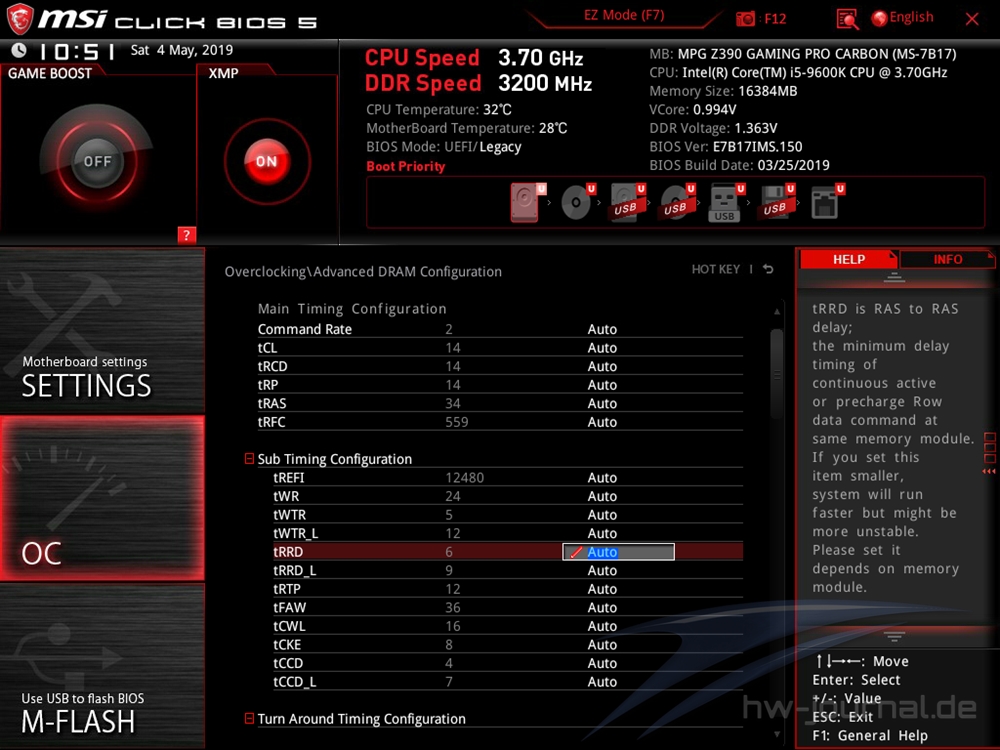Click the globe language icon
The height and width of the screenshot is (750, 1000).
coord(879,18)
